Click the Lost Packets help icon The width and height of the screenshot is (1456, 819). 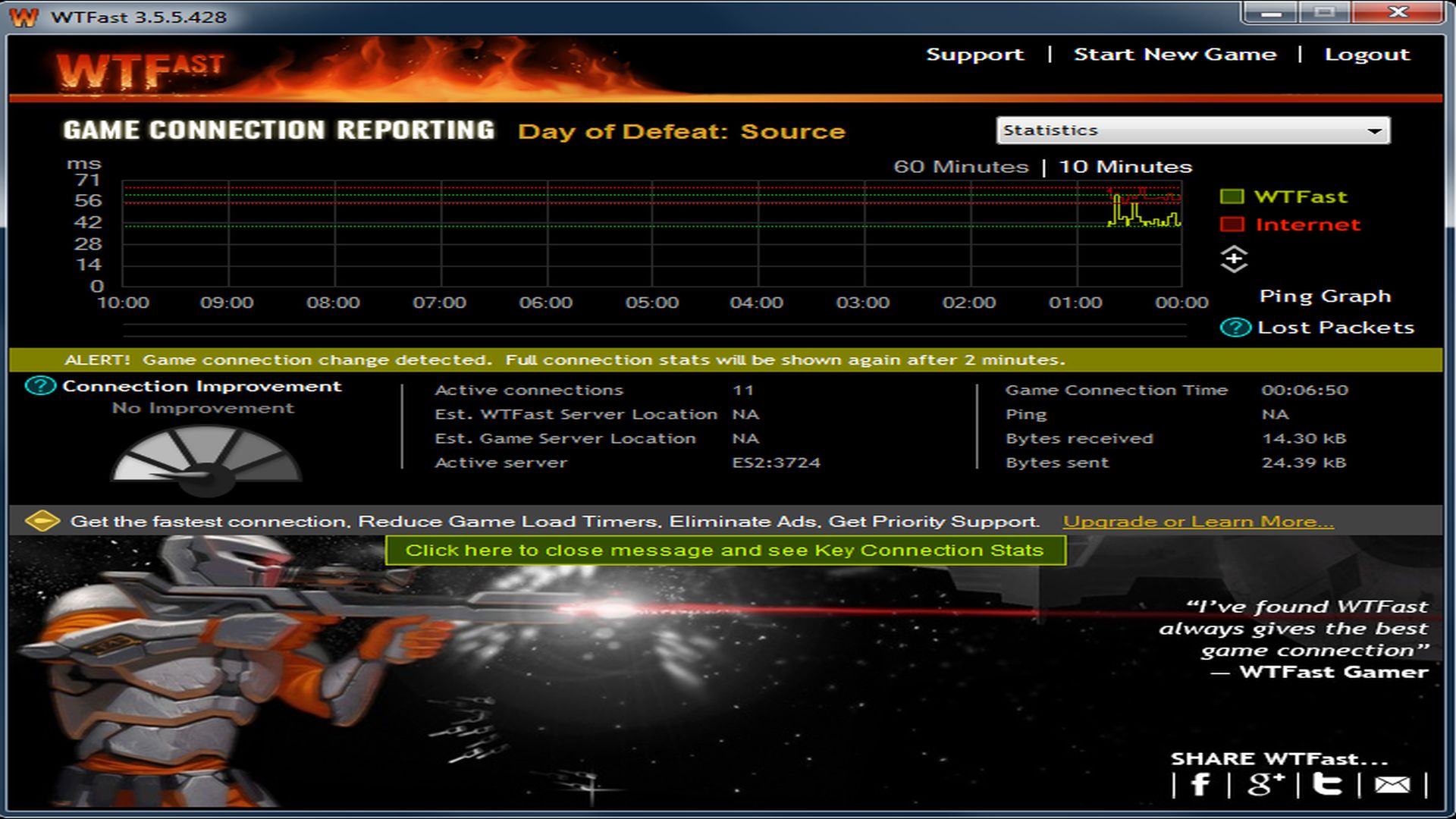click(1235, 328)
